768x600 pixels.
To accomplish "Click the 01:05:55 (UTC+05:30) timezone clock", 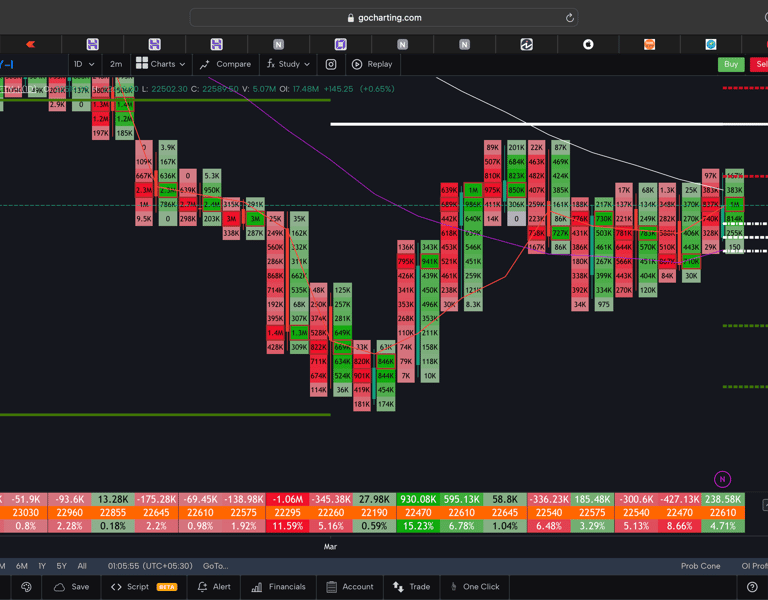I will tap(150, 566).
